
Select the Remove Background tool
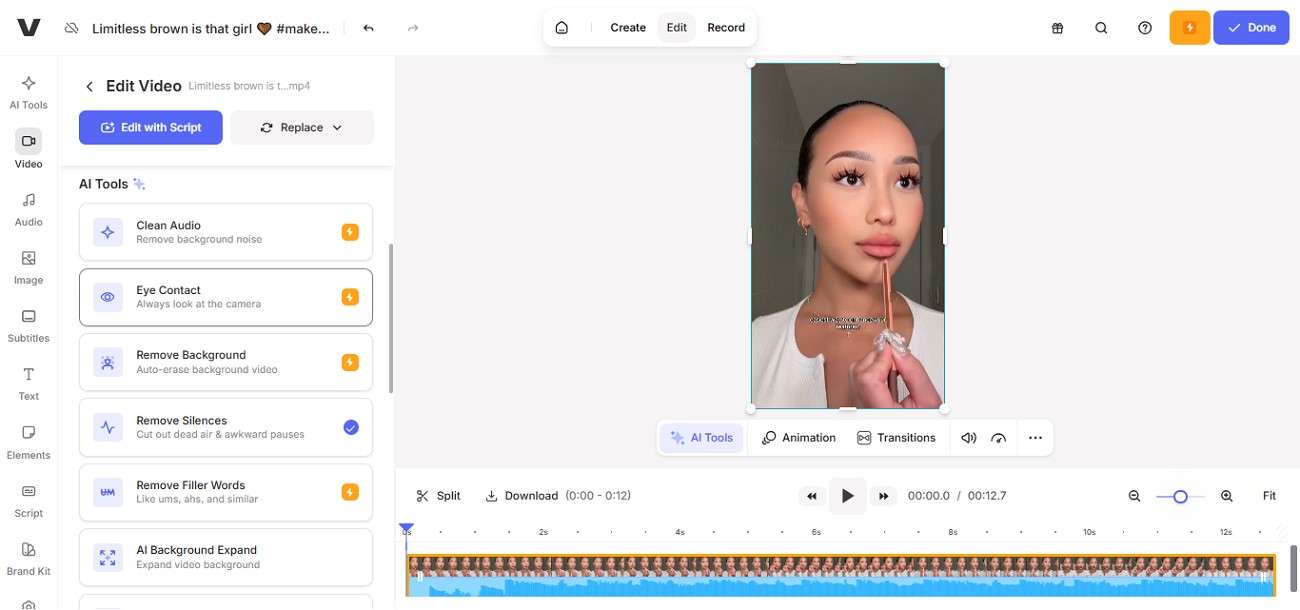click(226, 362)
